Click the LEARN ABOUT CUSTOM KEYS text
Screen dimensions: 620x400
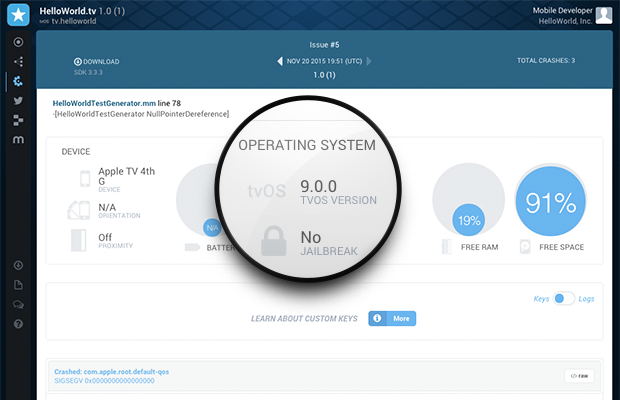304,319
